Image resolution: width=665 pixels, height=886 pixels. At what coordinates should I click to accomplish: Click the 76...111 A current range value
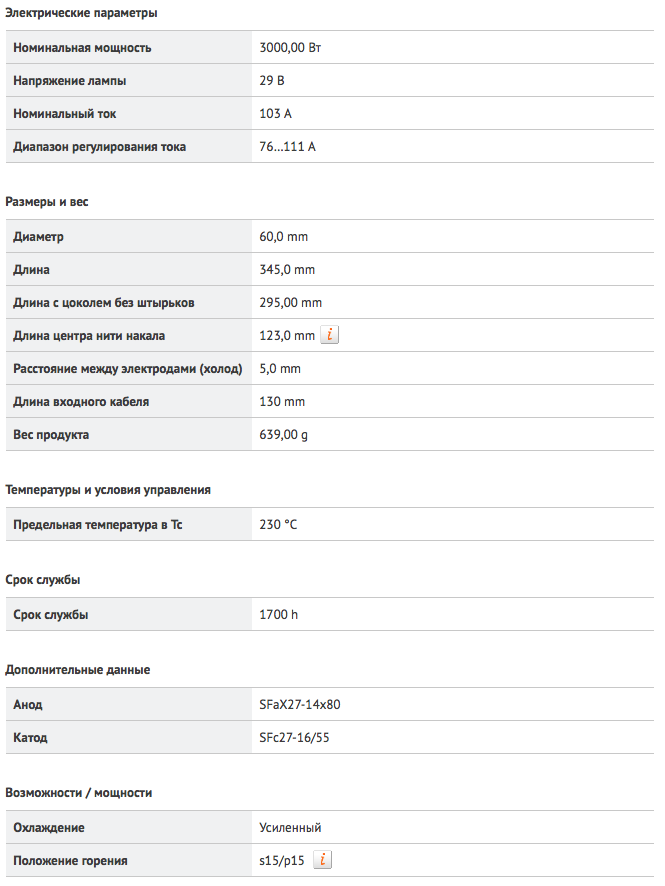(288, 147)
